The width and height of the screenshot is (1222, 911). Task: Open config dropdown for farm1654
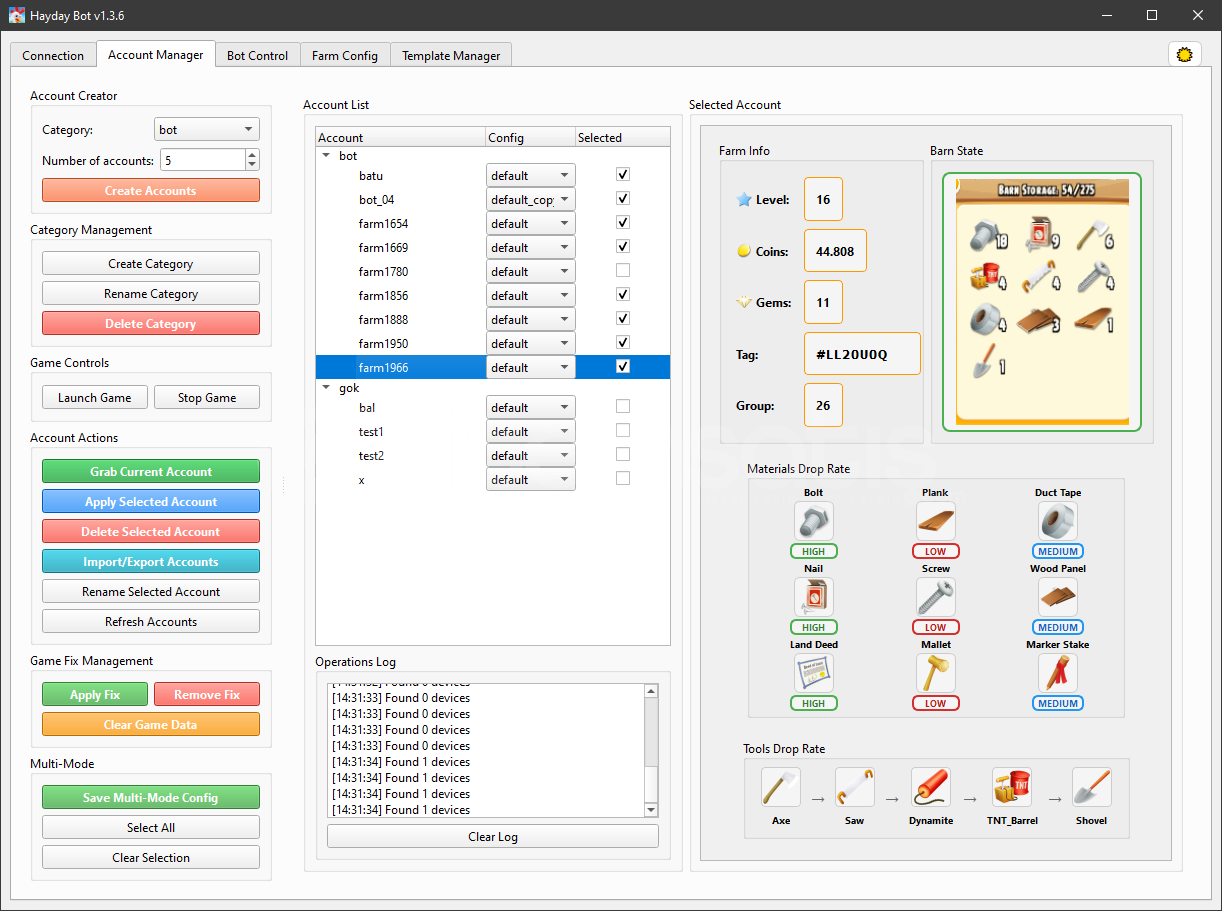coord(531,224)
